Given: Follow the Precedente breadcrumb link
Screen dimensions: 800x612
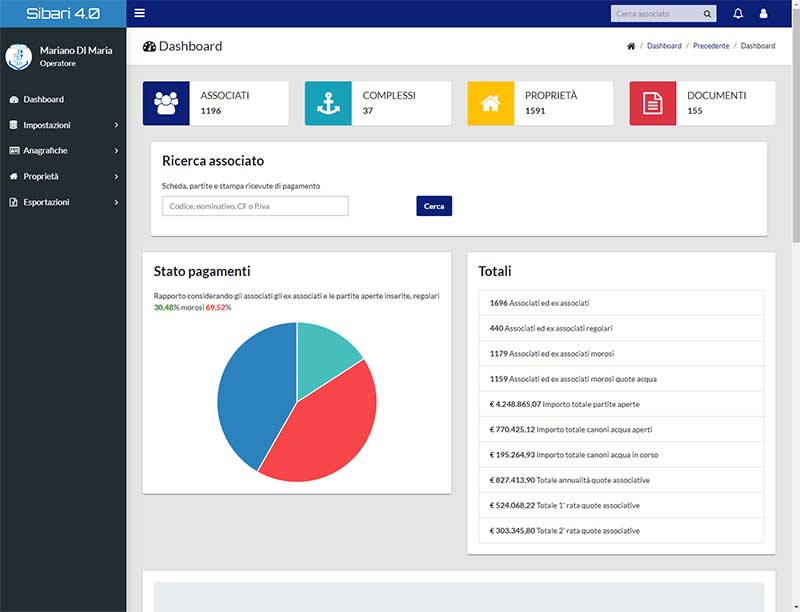Looking at the screenshot, I should [711, 46].
